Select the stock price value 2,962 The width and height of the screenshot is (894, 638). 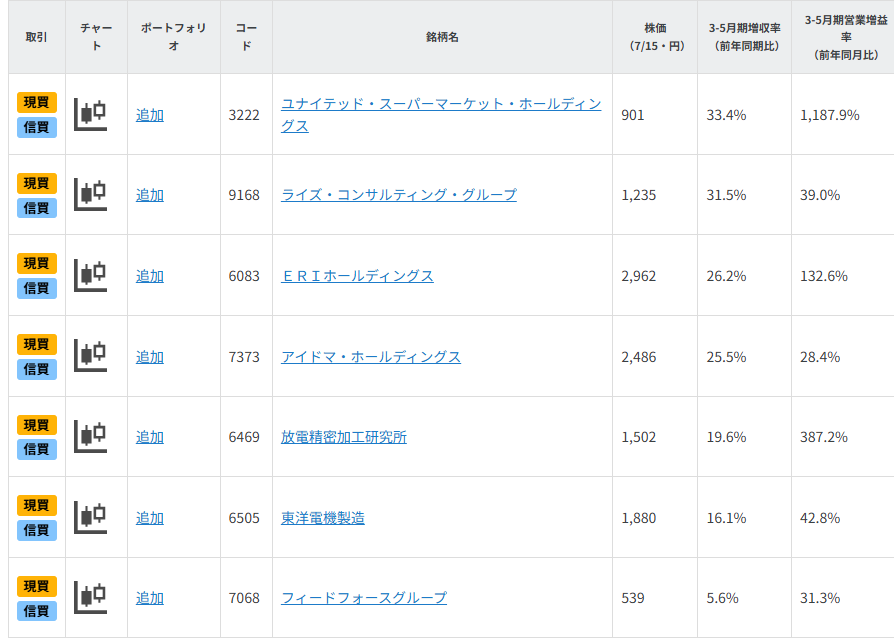click(639, 276)
